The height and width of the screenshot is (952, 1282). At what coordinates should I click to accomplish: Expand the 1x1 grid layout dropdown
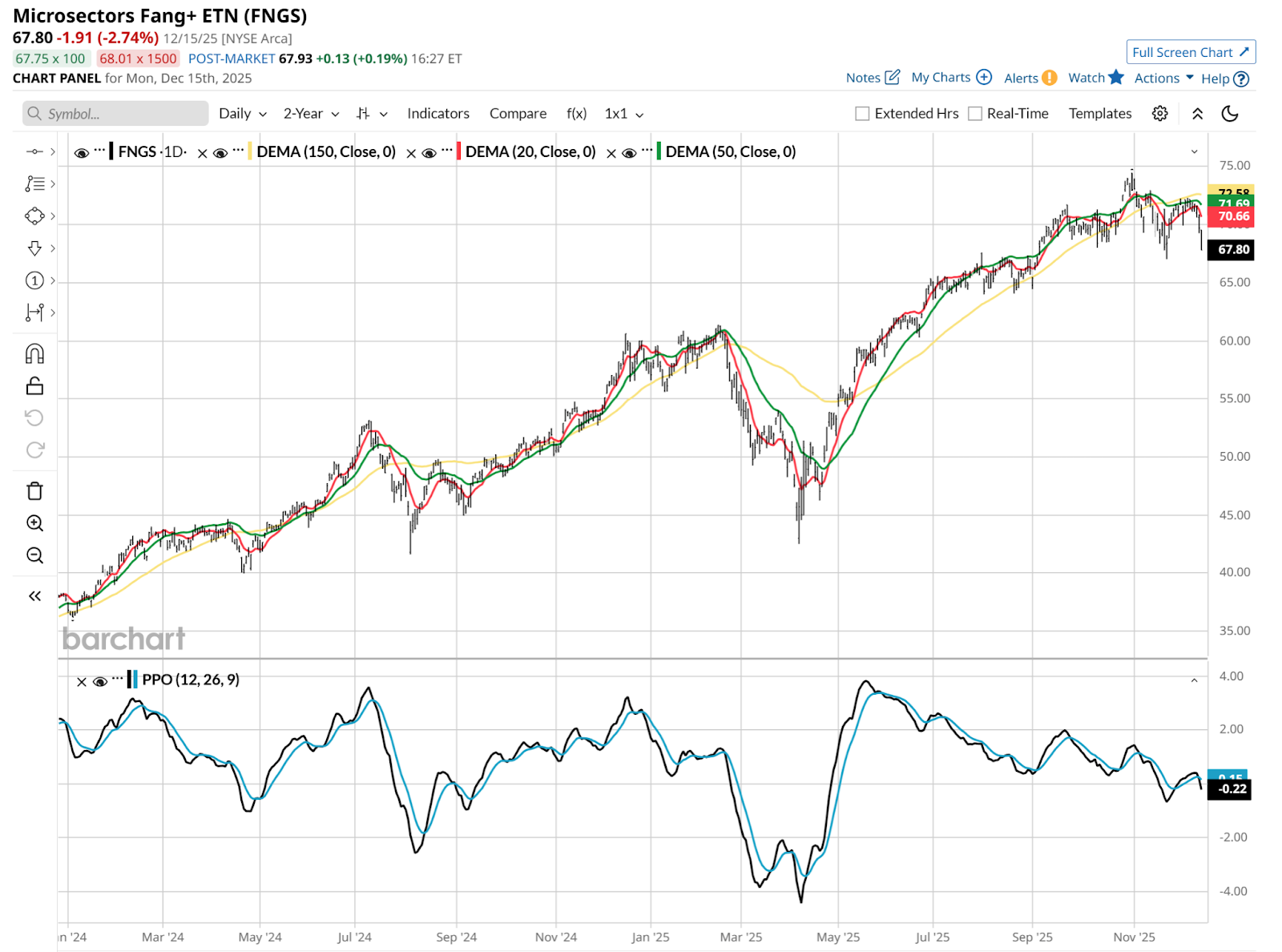(x=623, y=114)
